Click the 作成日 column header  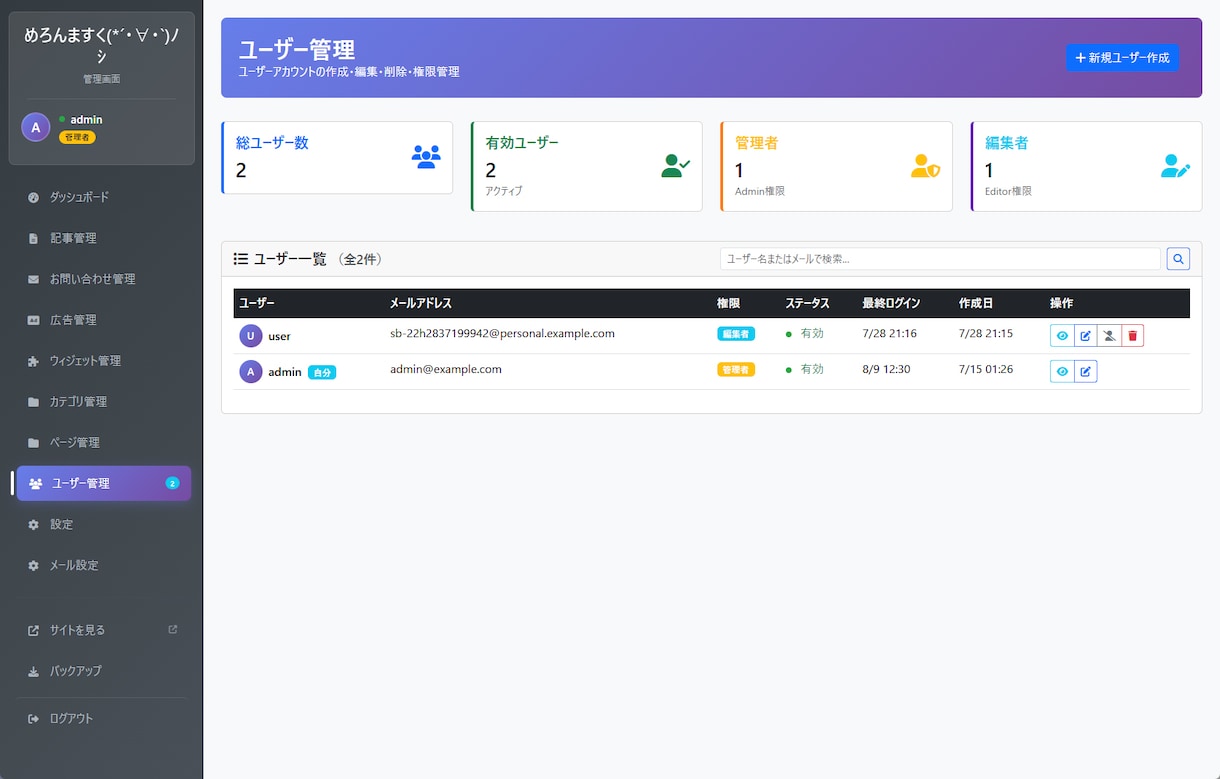point(976,303)
